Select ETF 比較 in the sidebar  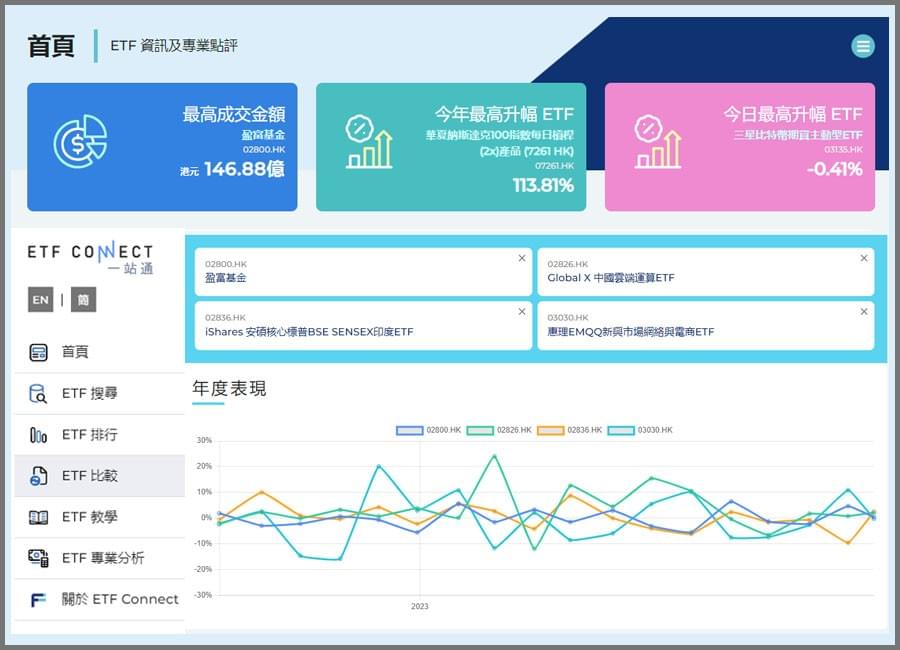99,476
